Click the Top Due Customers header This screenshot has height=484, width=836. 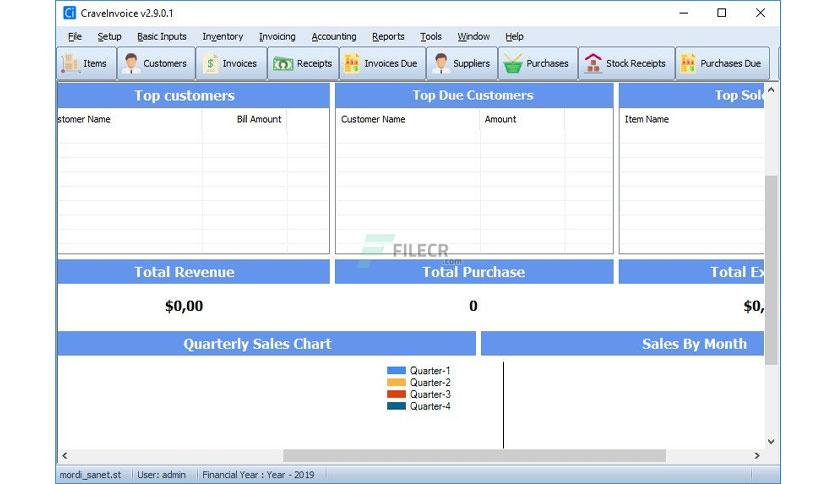coord(474,95)
